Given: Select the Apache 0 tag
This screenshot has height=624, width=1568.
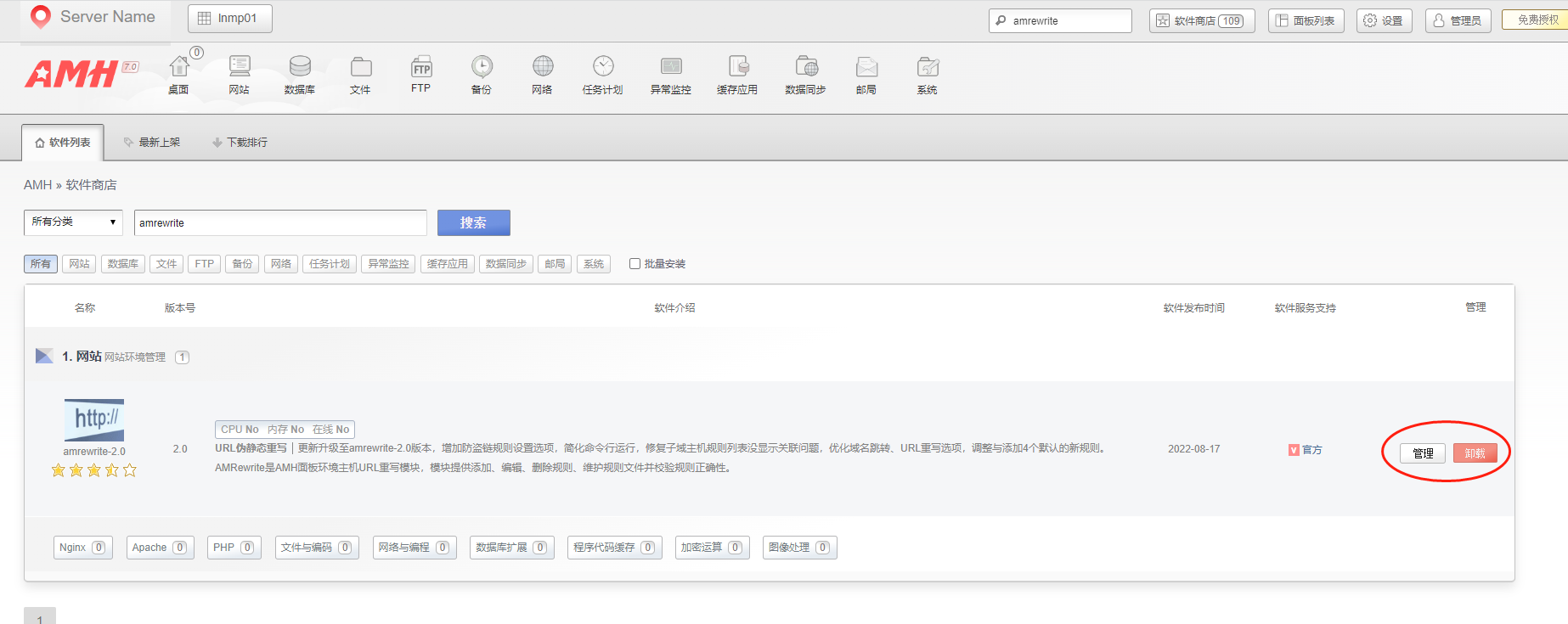Looking at the screenshot, I should click(160, 548).
